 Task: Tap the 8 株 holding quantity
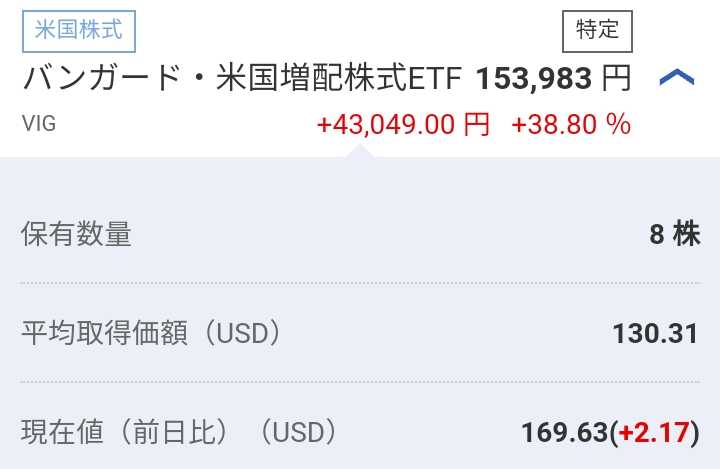(674, 234)
